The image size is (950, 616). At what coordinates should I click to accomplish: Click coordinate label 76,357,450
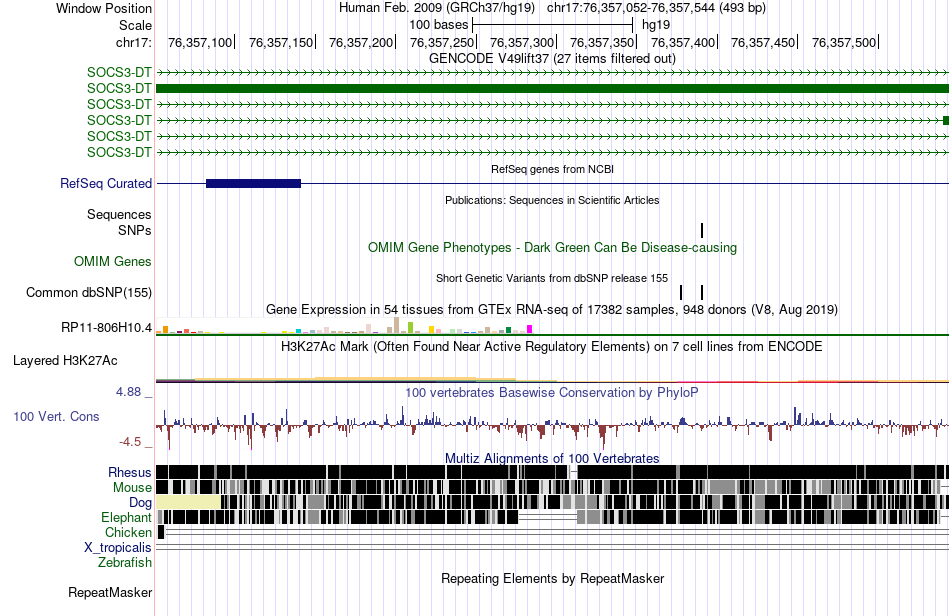click(763, 42)
